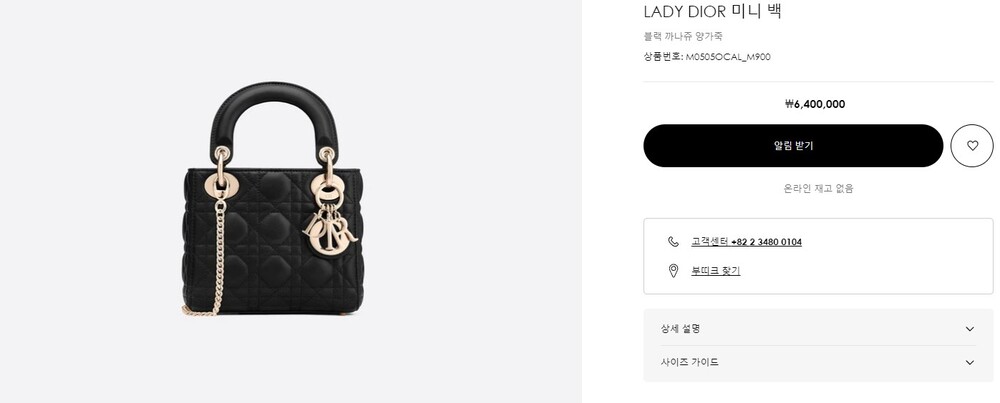Click the ₩6,400,000 price text
1000x403 pixels.
pyautogui.click(x=815, y=104)
